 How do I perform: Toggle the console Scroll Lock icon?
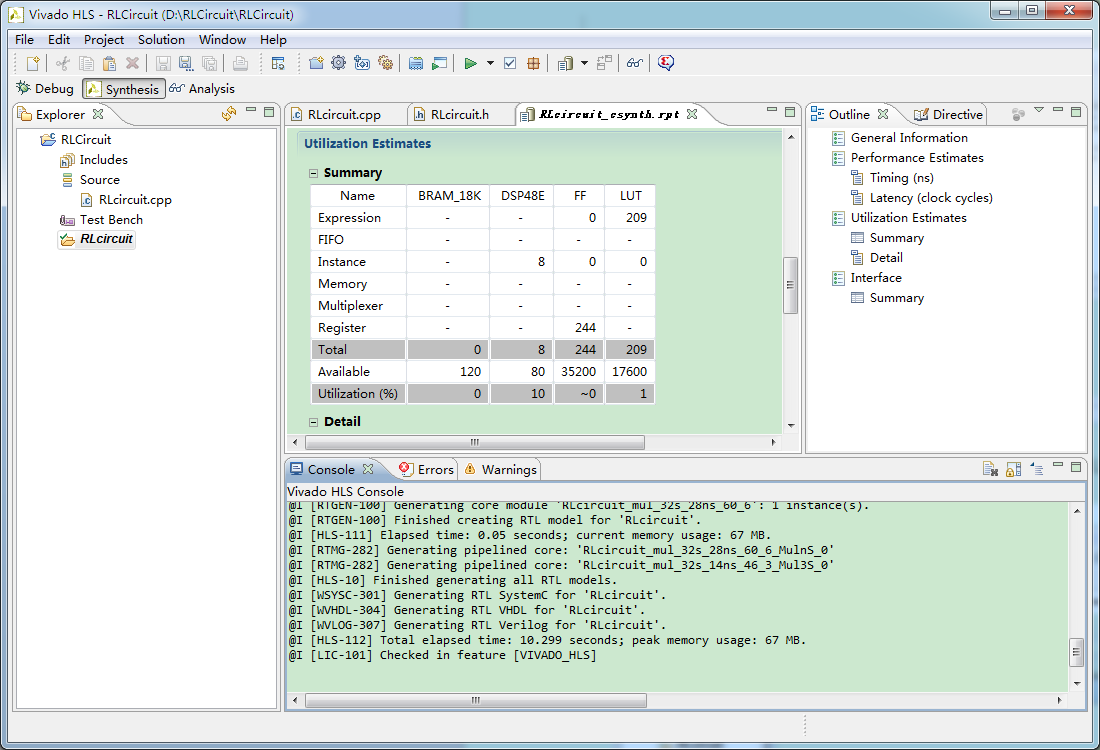[1013, 469]
